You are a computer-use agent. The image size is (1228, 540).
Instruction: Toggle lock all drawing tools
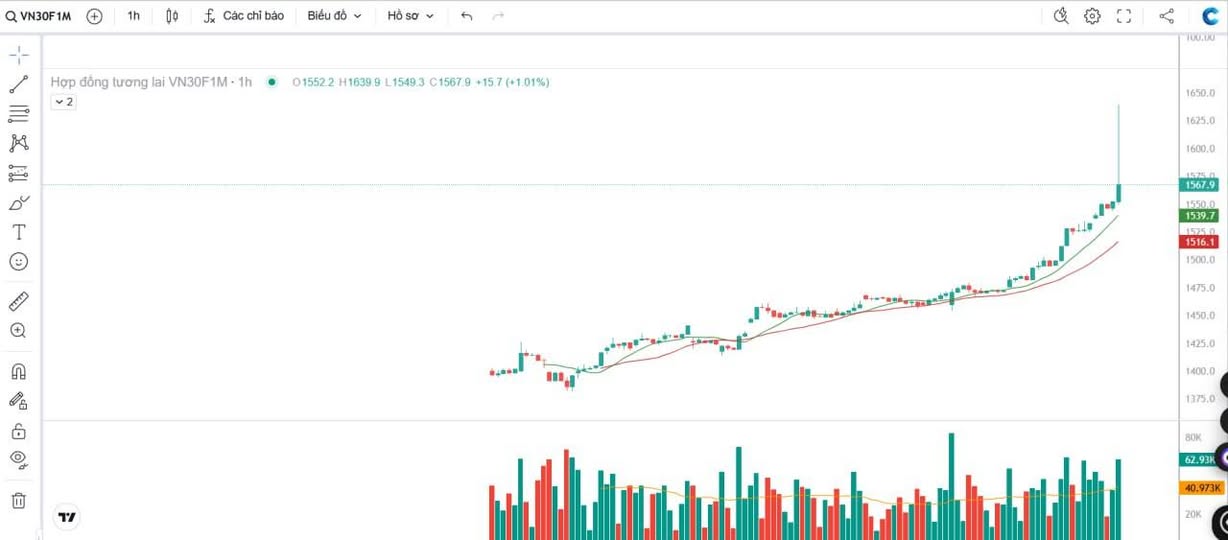(18, 431)
